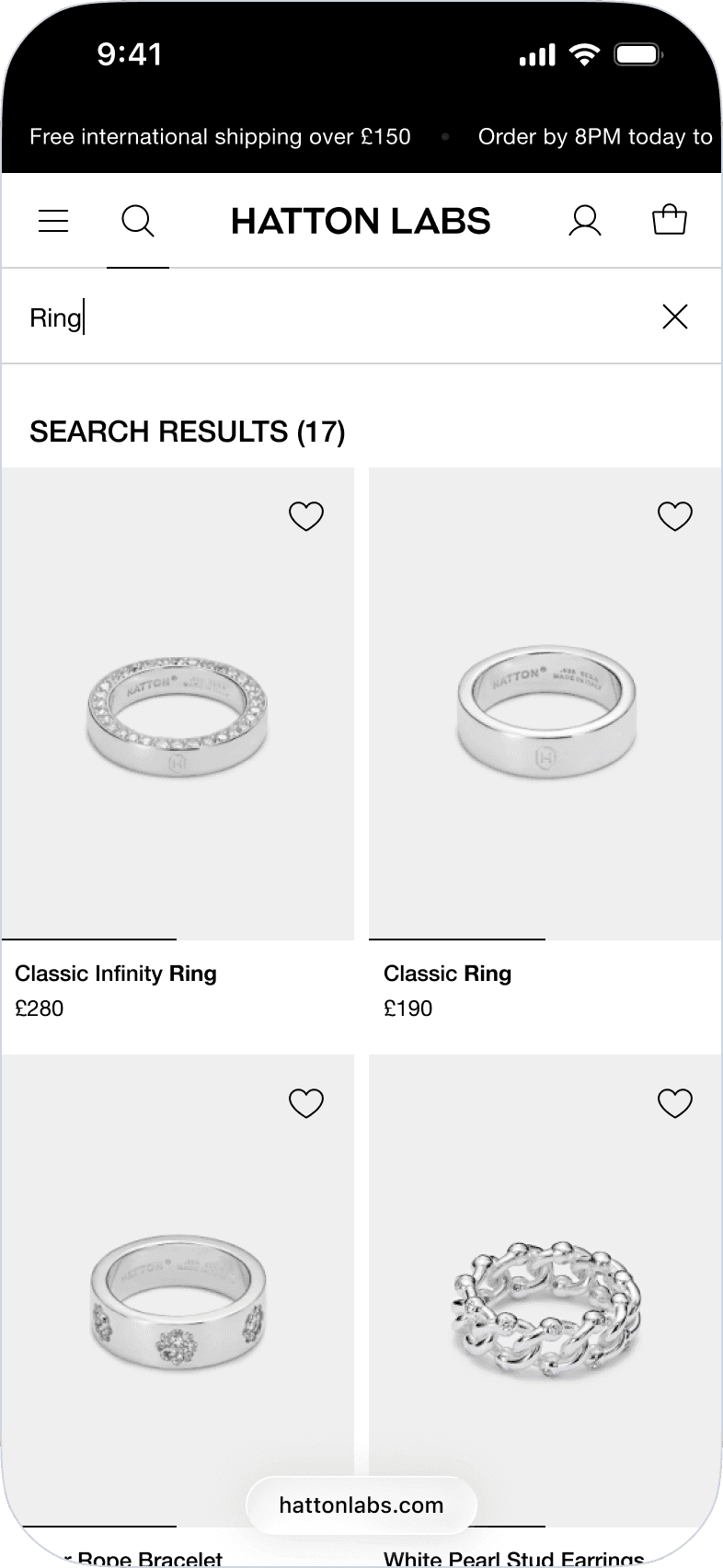
Task: Open the shopping bag
Action: pos(670,220)
